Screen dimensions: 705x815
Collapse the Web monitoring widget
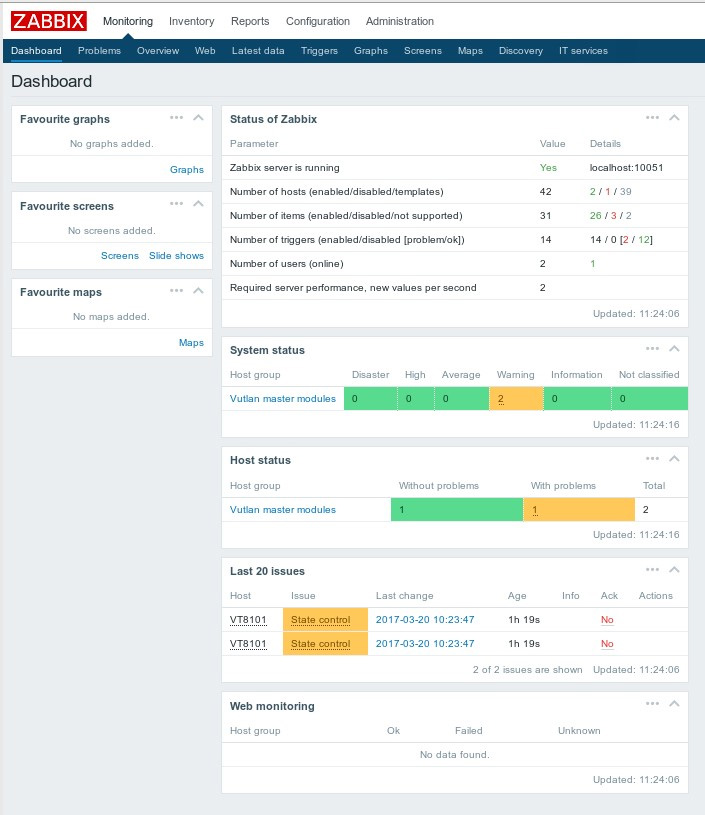674,704
